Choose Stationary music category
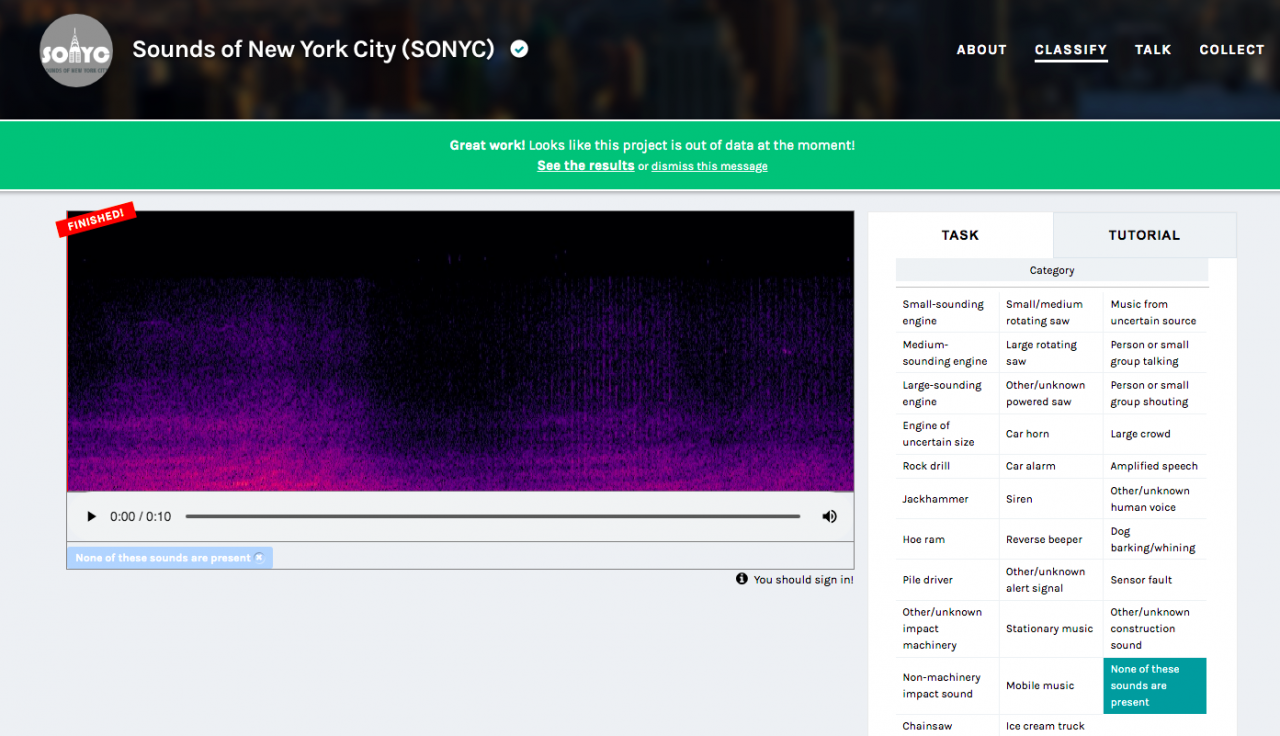The image size is (1280, 736). coord(1051,629)
